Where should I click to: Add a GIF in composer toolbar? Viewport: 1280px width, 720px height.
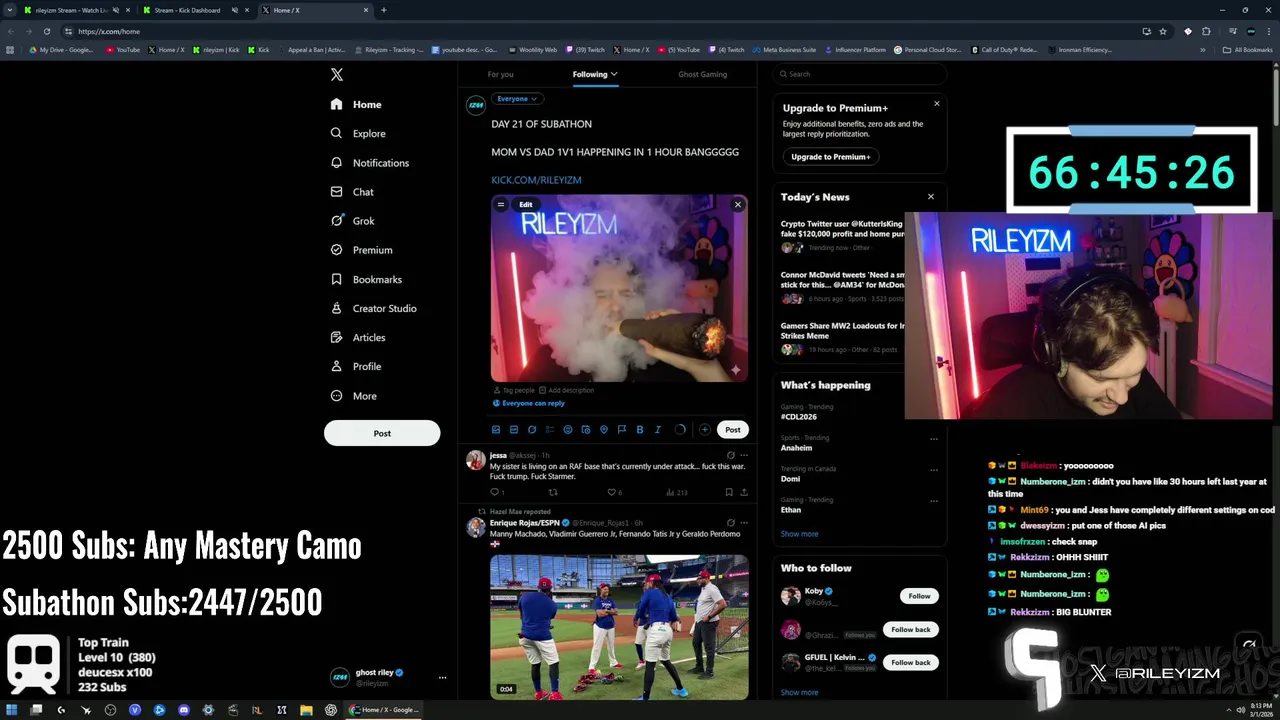(x=514, y=430)
